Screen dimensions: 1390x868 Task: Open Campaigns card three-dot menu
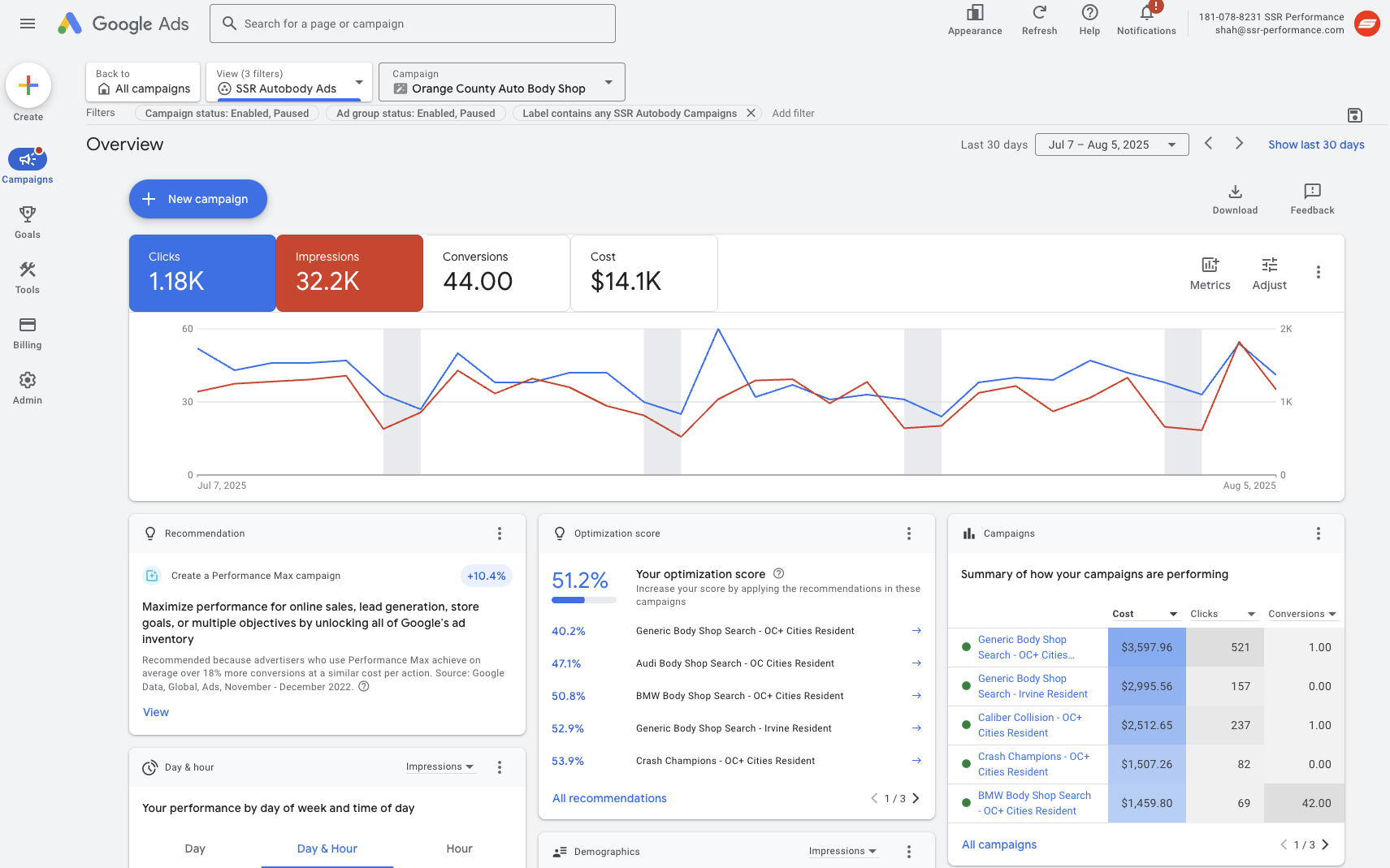click(1318, 533)
